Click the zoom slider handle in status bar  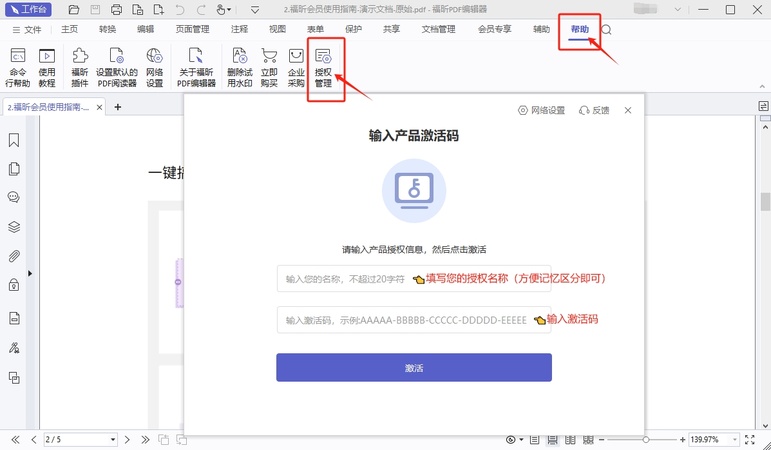click(x=646, y=440)
